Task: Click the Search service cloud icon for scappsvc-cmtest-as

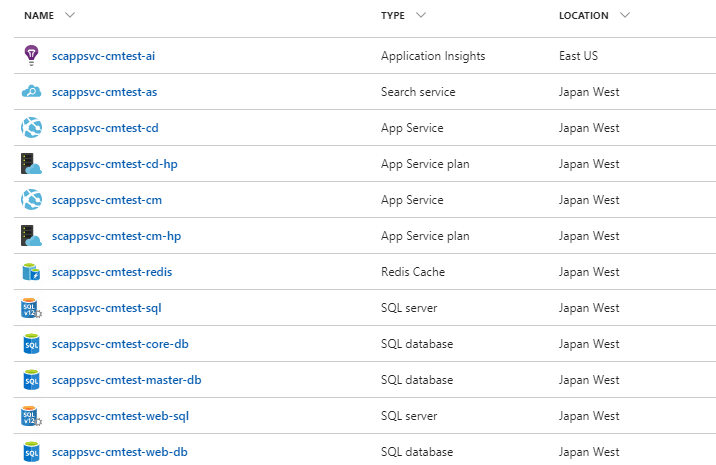Action: pos(31,91)
